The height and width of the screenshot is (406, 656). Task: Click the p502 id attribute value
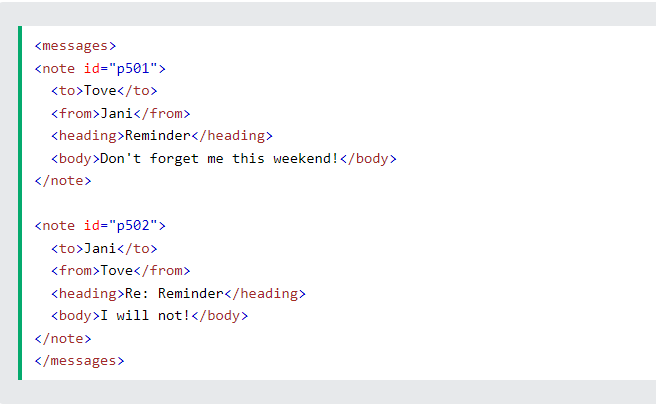click(133, 226)
